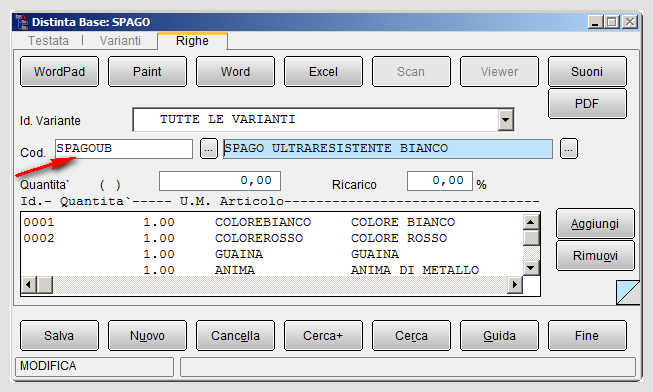Viewport: 653px width, 392px height.
Task: Expand the Id. Variante dropdown arrow
Action: pyautogui.click(x=506, y=120)
